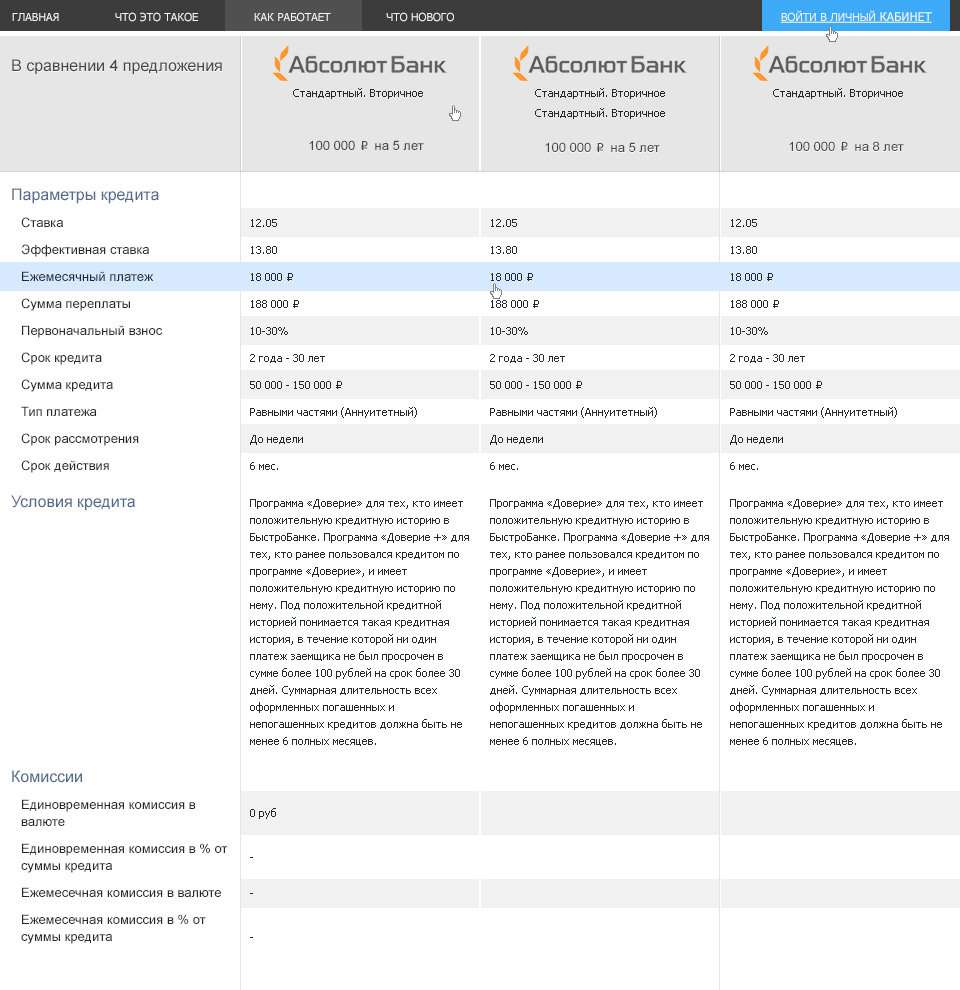Select the '100 000 ₽ на 8 лет' offer heading
This screenshot has height=990, width=960.
846,146
